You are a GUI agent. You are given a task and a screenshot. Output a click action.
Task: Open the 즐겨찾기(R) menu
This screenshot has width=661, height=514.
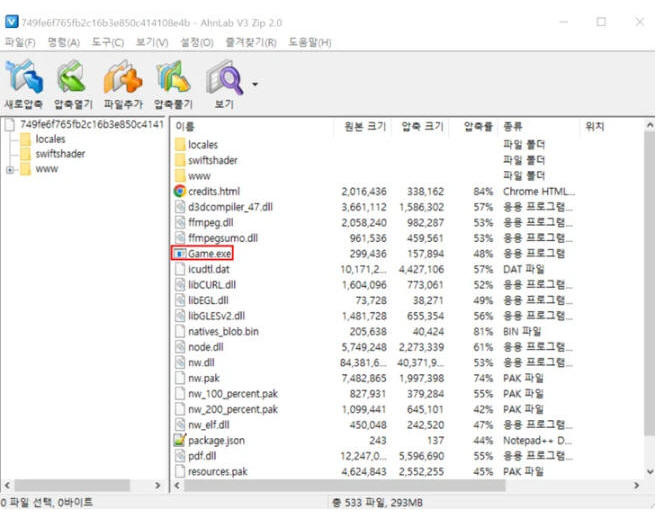click(x=251, y=42)
